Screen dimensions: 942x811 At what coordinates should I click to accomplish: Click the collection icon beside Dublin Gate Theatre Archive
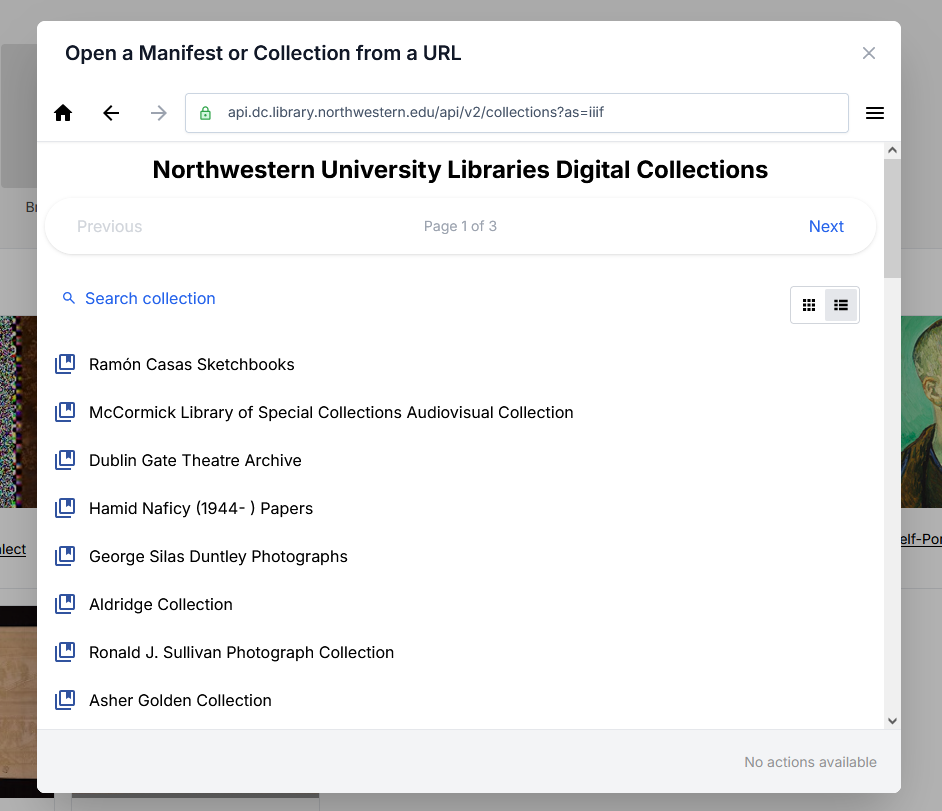click(x=65, y=460)
